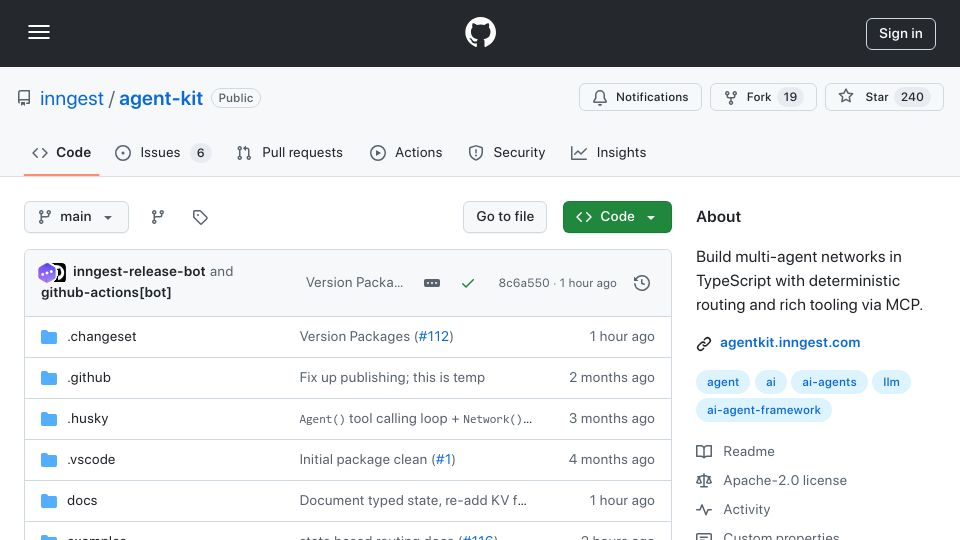Expand the green Code dropdown

(x=617, y=217)
